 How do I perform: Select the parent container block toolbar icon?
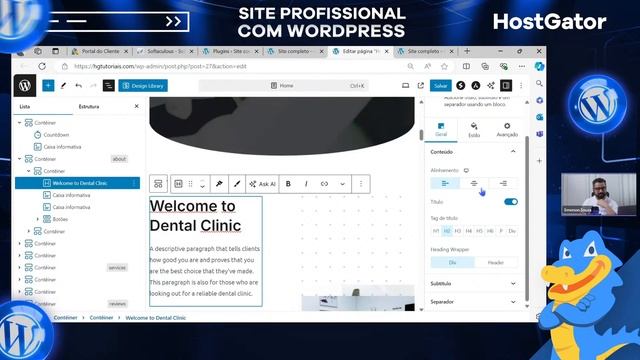click(x=158, y=184)
